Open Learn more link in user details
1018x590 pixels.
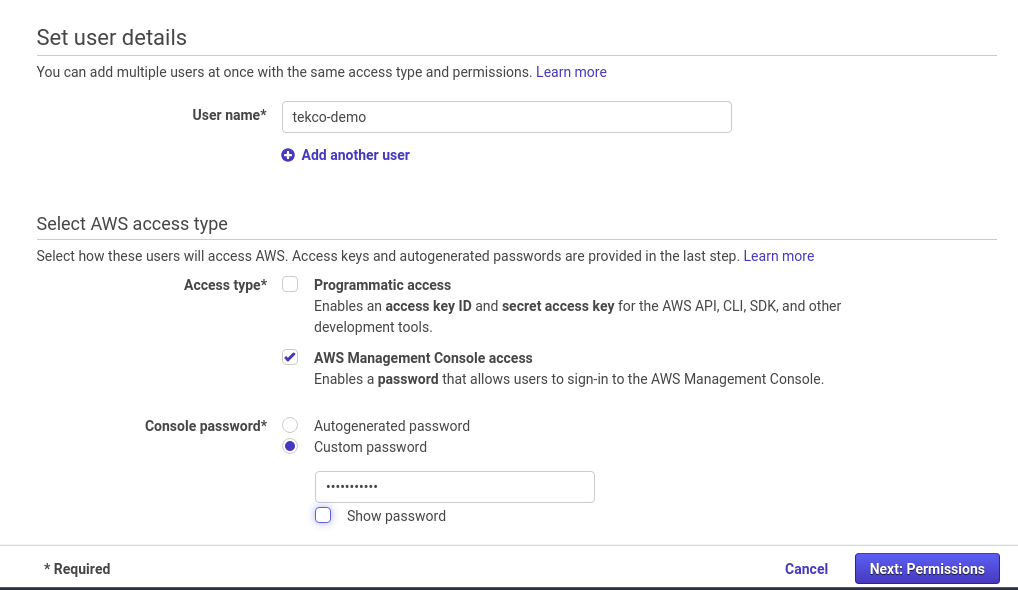(571, 72)
